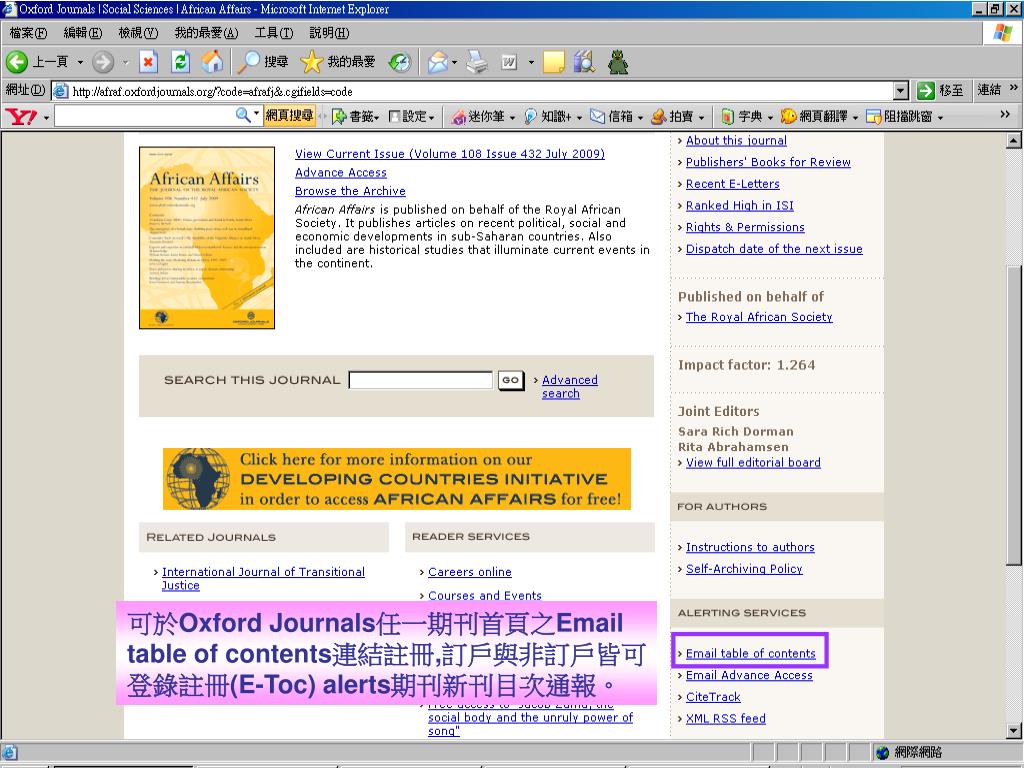The width and height of the screenshot is (1024, 768).
Task: Click the Yahoo toolbar search magnifier
Action: 243,116
